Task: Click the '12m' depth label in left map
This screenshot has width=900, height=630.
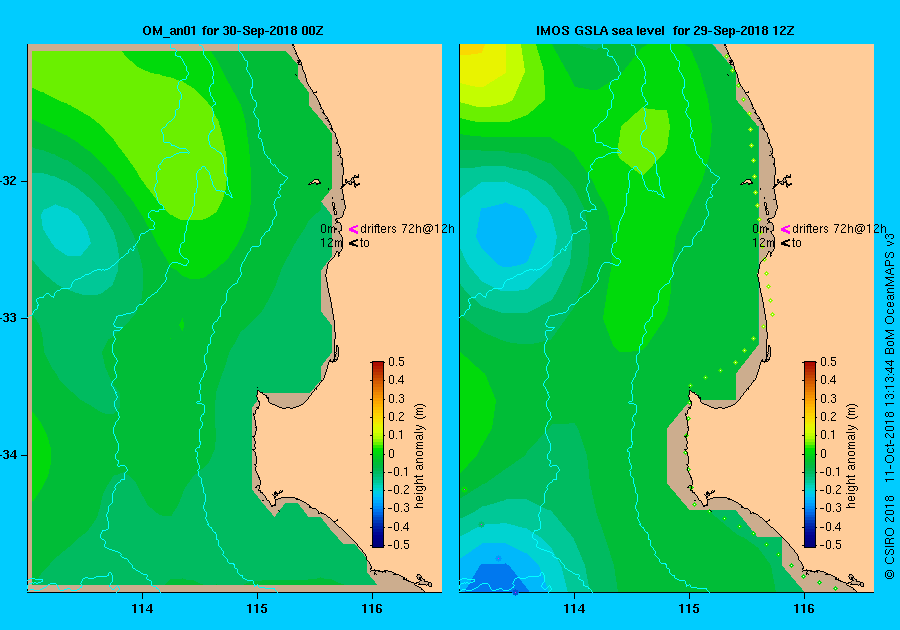Action: (332, 243)
